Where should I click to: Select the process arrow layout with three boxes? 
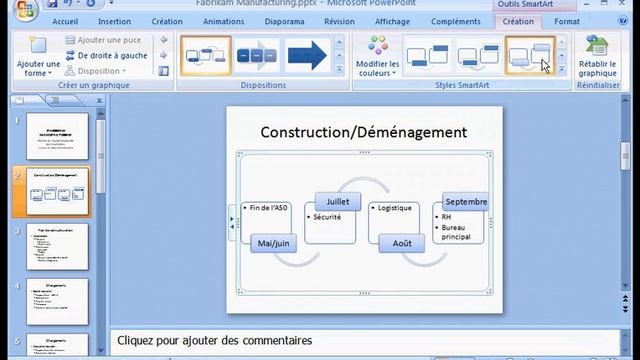pyautogui.click(x=257, y=56)
